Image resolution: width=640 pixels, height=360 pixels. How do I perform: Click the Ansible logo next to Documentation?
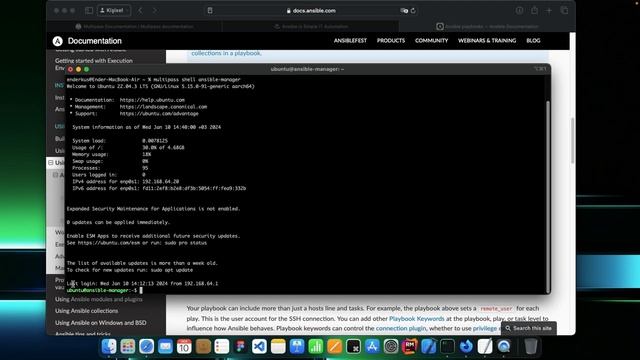[58, 41]
